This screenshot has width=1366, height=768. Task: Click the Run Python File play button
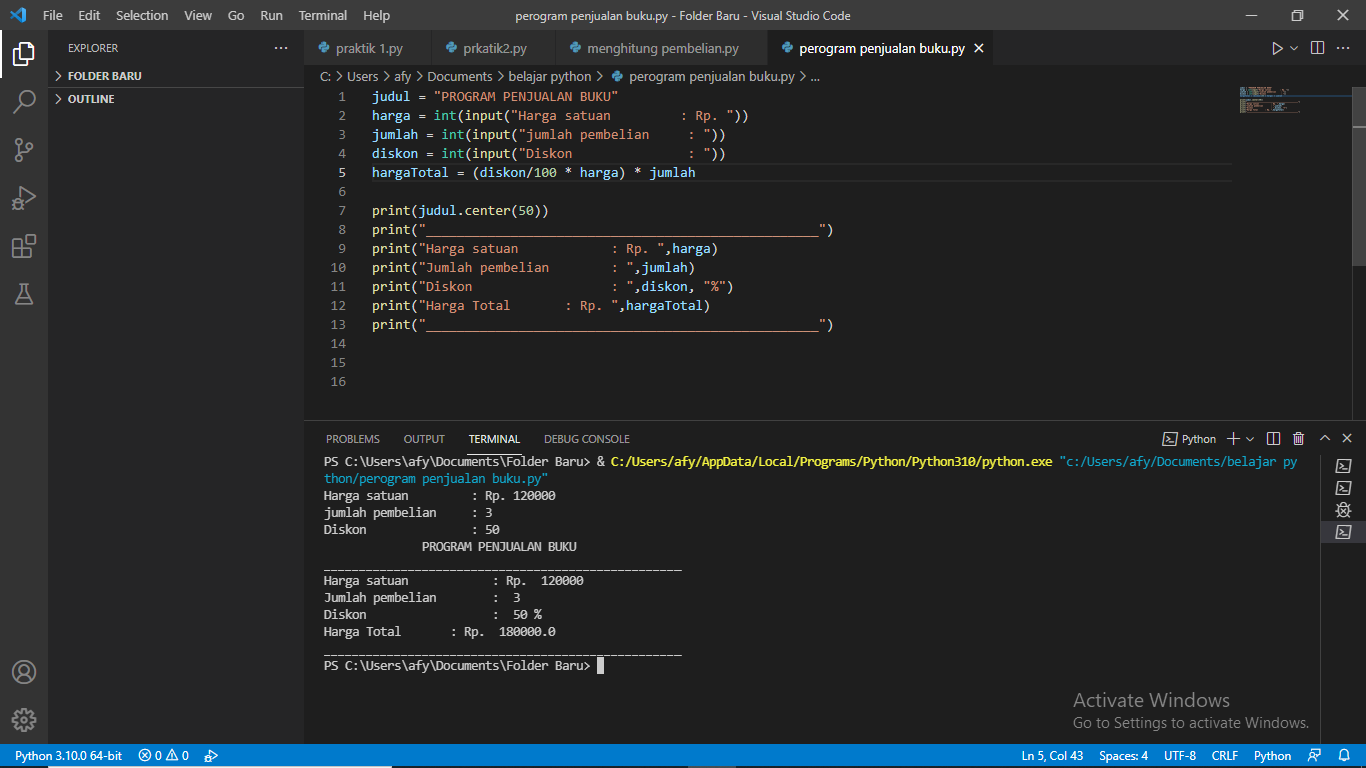pos(1277,48)
